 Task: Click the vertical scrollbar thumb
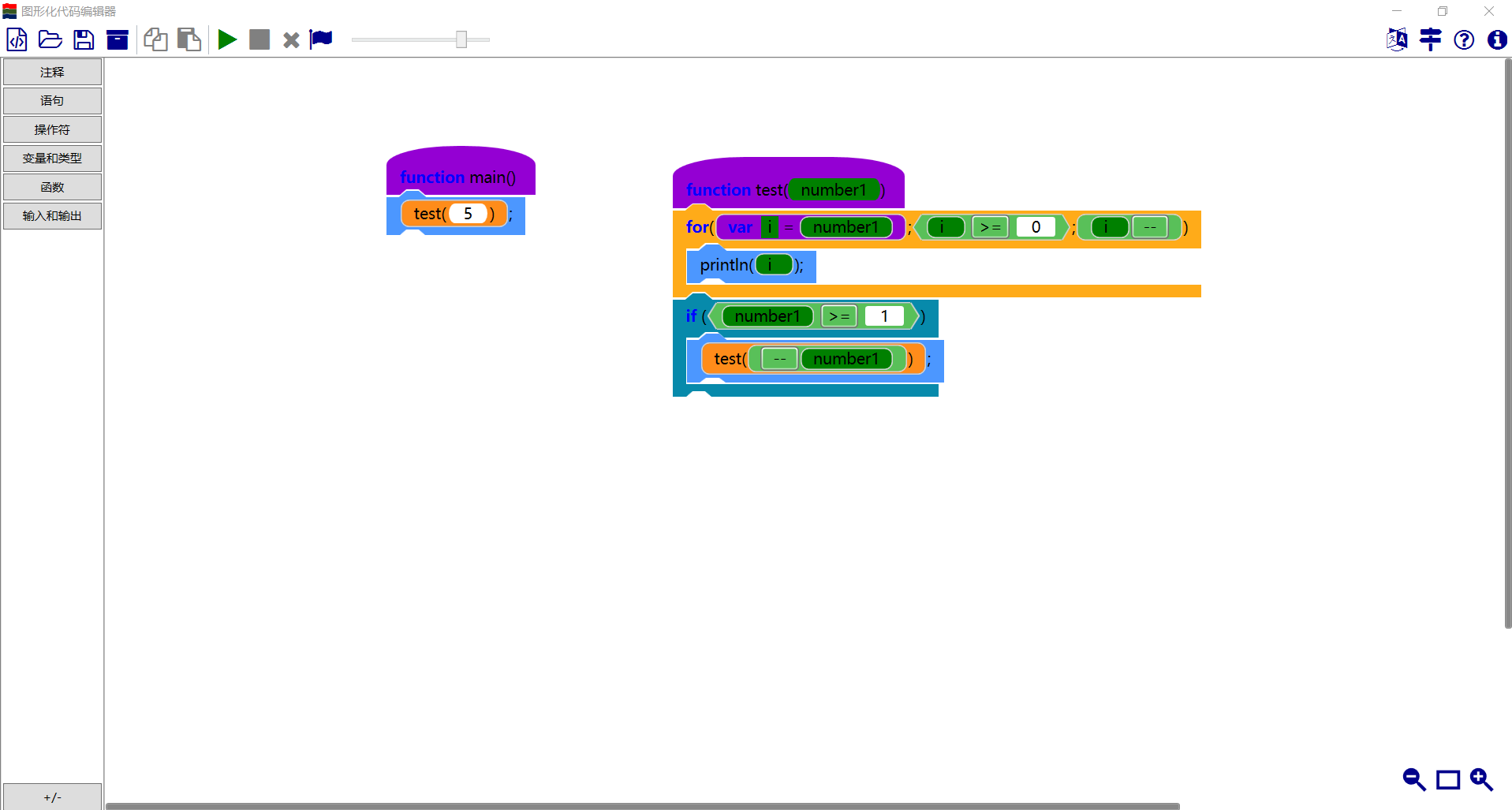(1507, 344)
